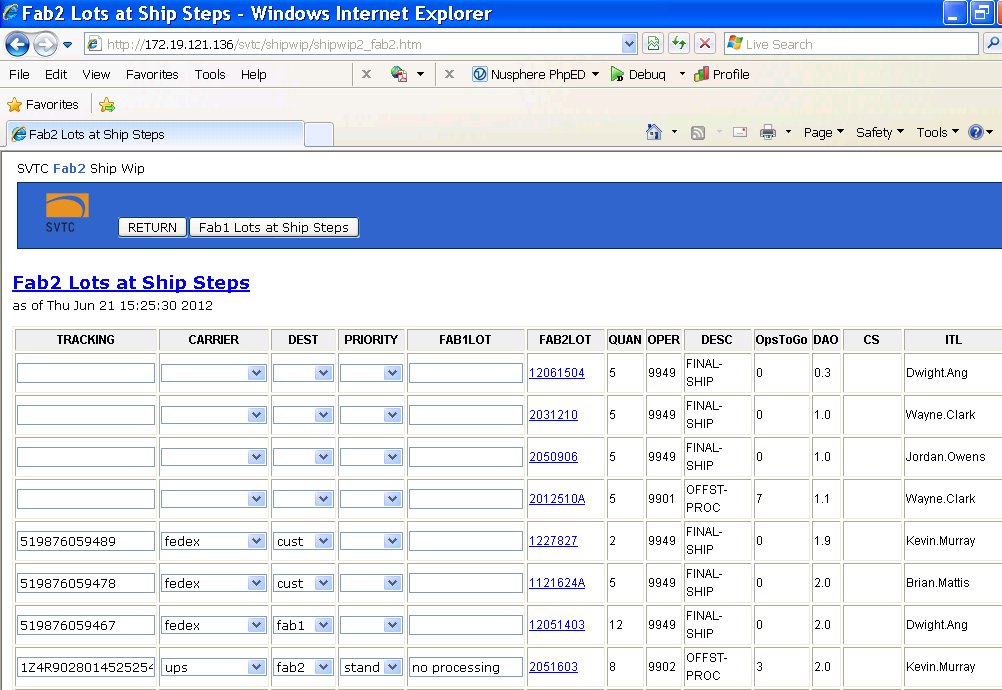Open the Safety command bar menu
1002x690 pixels.
[879, 132]
